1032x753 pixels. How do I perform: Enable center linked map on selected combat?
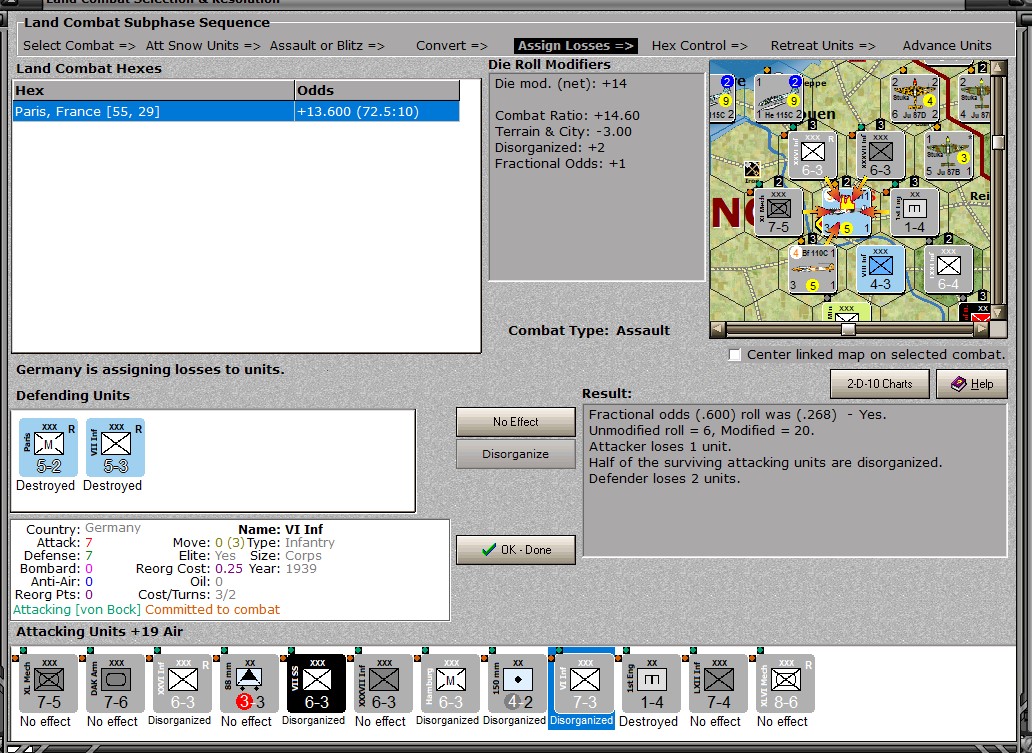735,355
